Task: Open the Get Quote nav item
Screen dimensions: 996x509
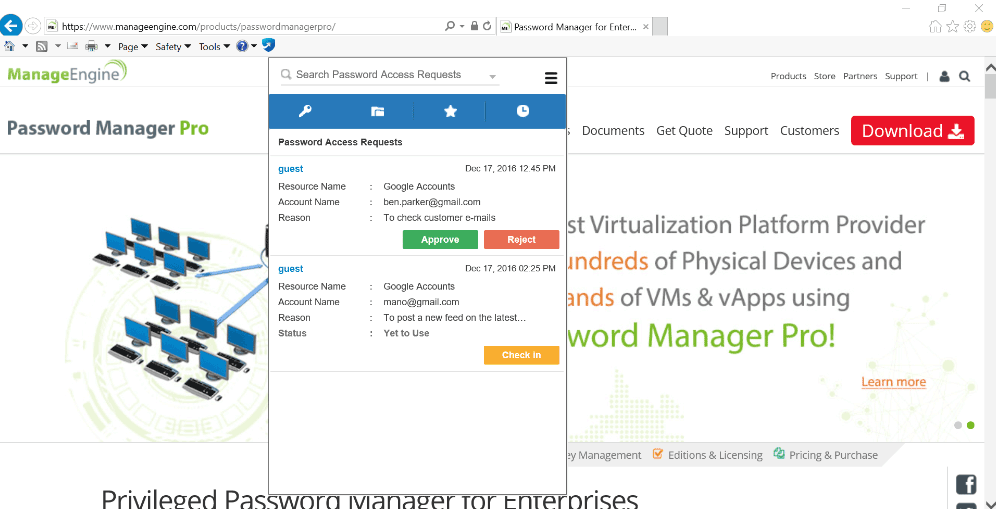Action: point(684,131)
